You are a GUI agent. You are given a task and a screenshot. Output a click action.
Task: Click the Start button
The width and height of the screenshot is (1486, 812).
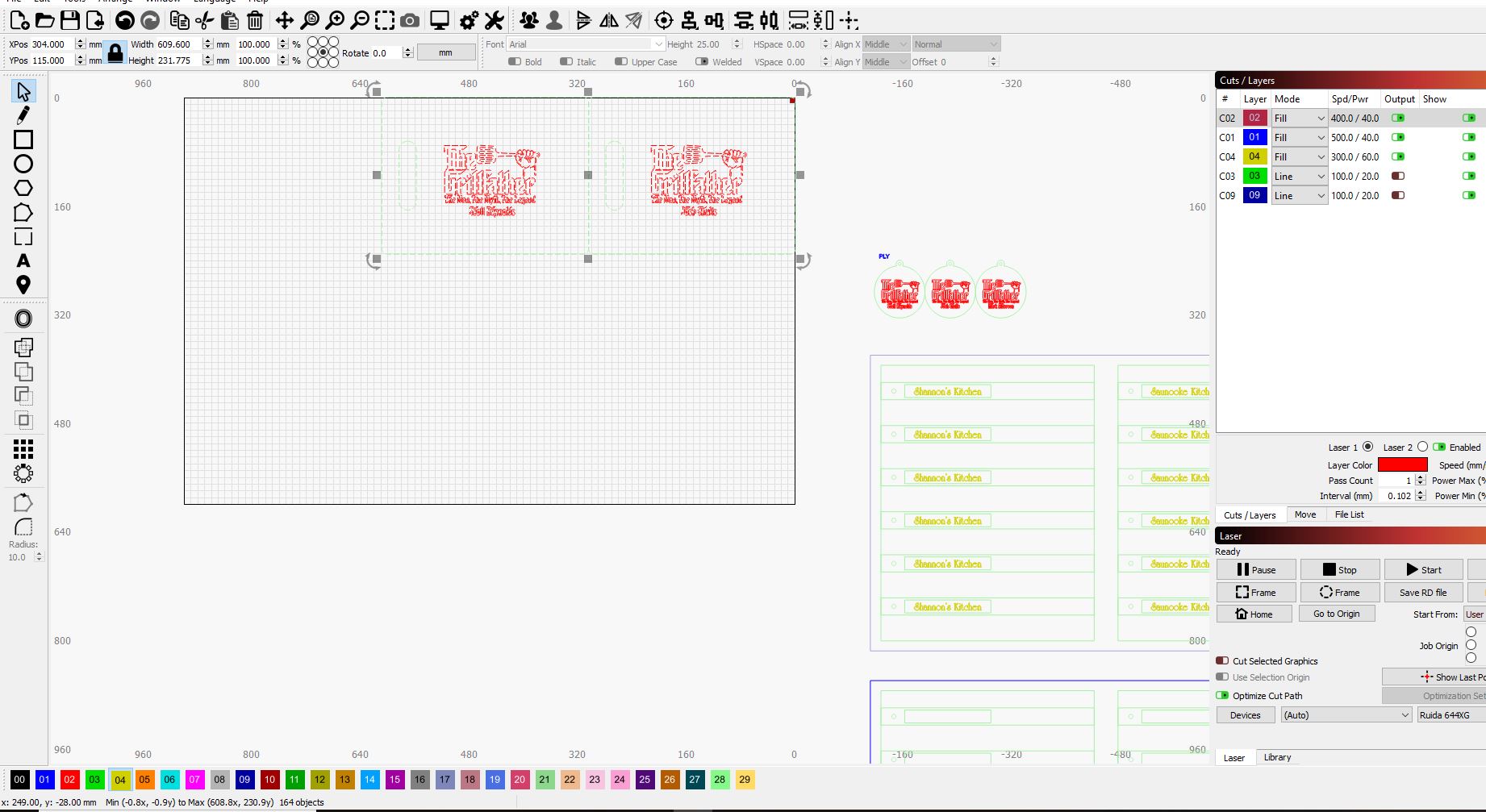1423,569
